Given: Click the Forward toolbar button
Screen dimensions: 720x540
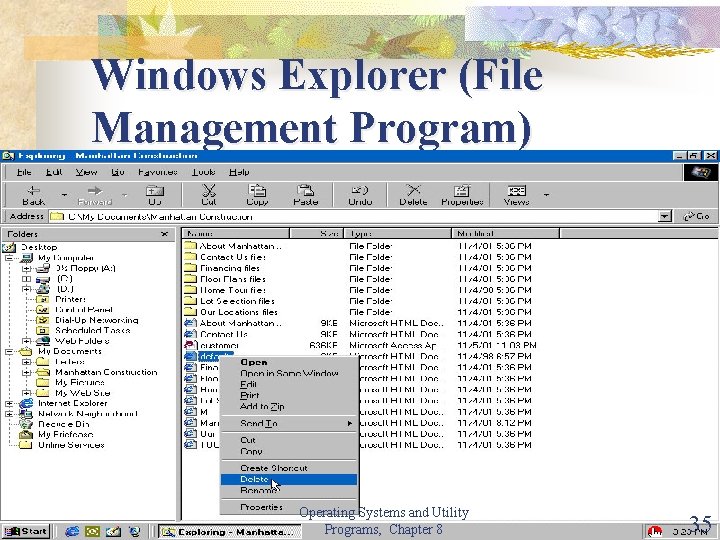Looking at the screenshot, I should (x=95, y=195).
